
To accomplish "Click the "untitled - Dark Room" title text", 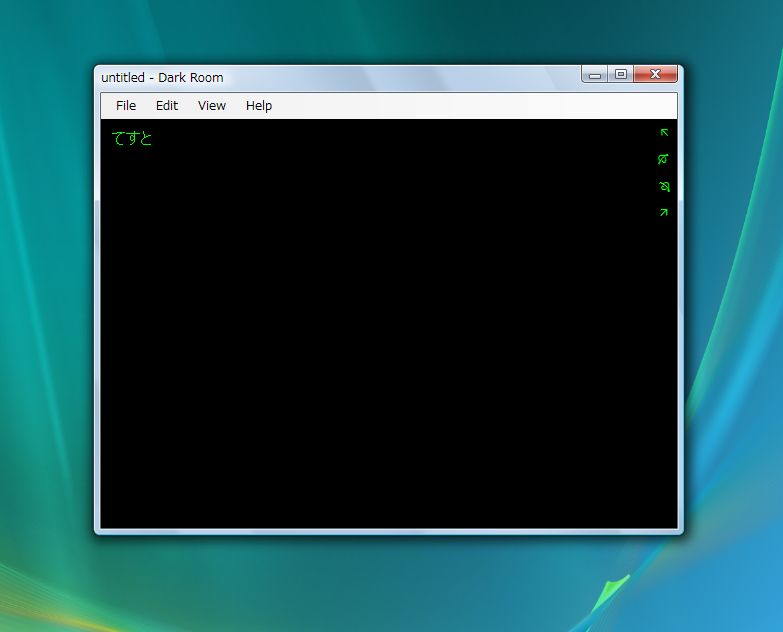I will point(162,78).
